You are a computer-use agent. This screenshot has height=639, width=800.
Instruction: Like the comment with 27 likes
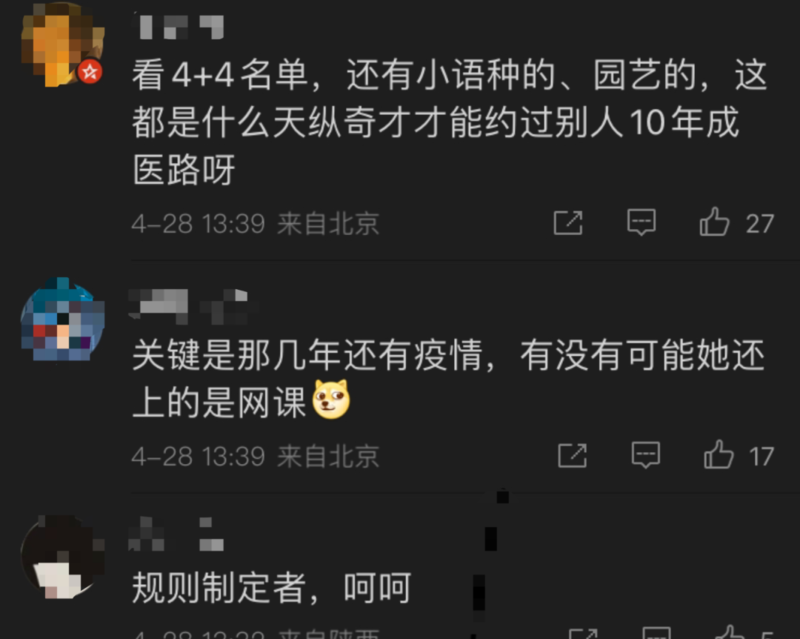tap(714, 222)
